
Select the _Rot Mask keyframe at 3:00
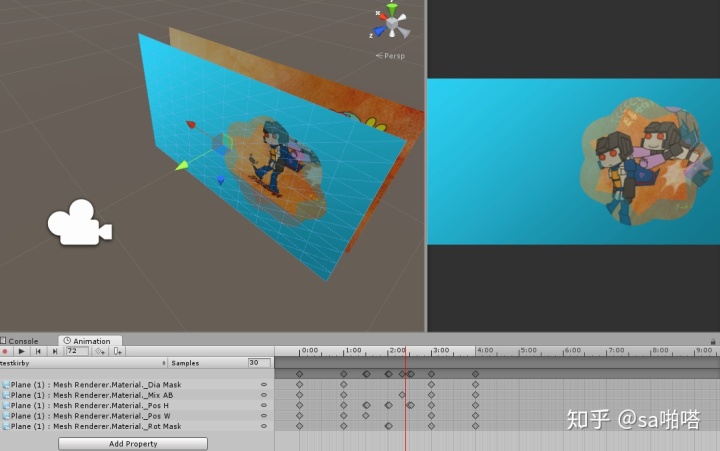[x=431, y=426]
